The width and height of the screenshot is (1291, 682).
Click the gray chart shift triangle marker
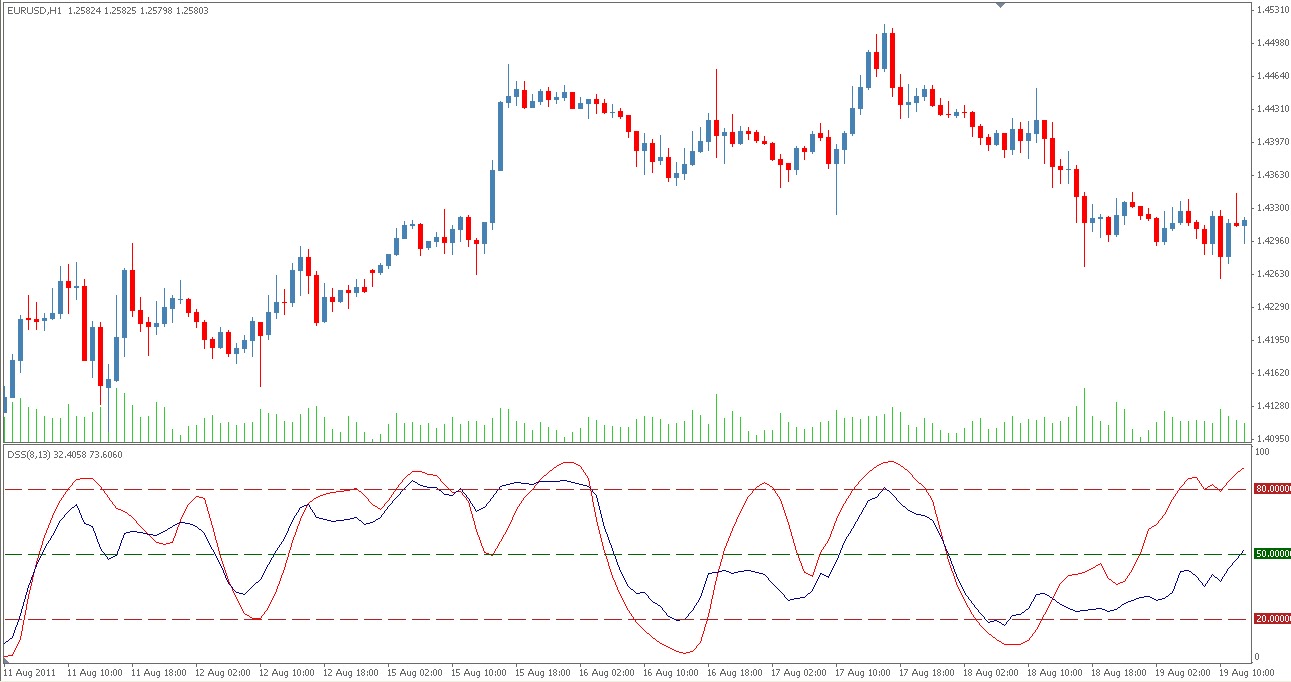click(x=999, y=5)
